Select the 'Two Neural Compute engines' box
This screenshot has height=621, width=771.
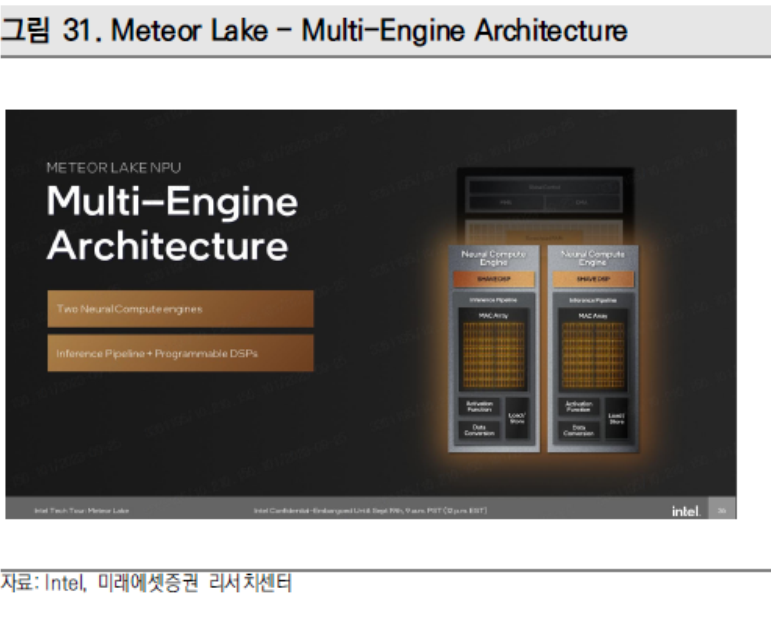point(180,309)
